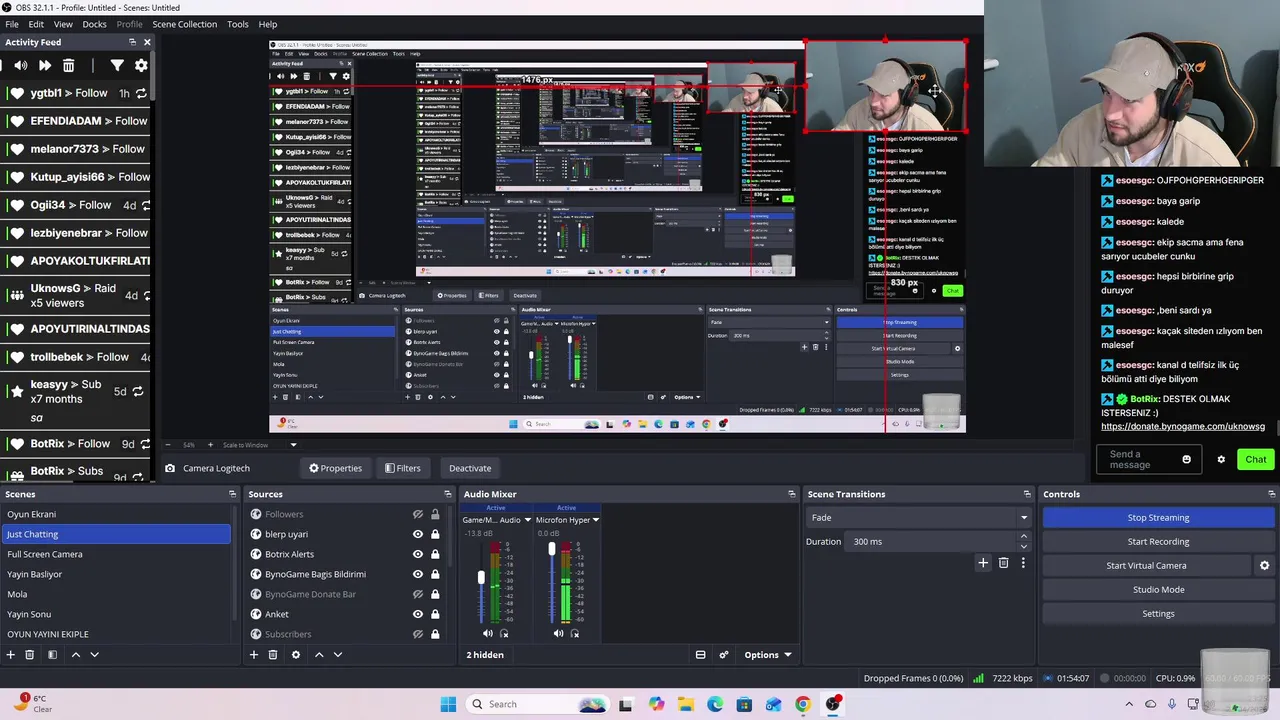This screenshot has height=720, width=1280.
Task: Open the transition three-dot menu
Action: 1023,563
